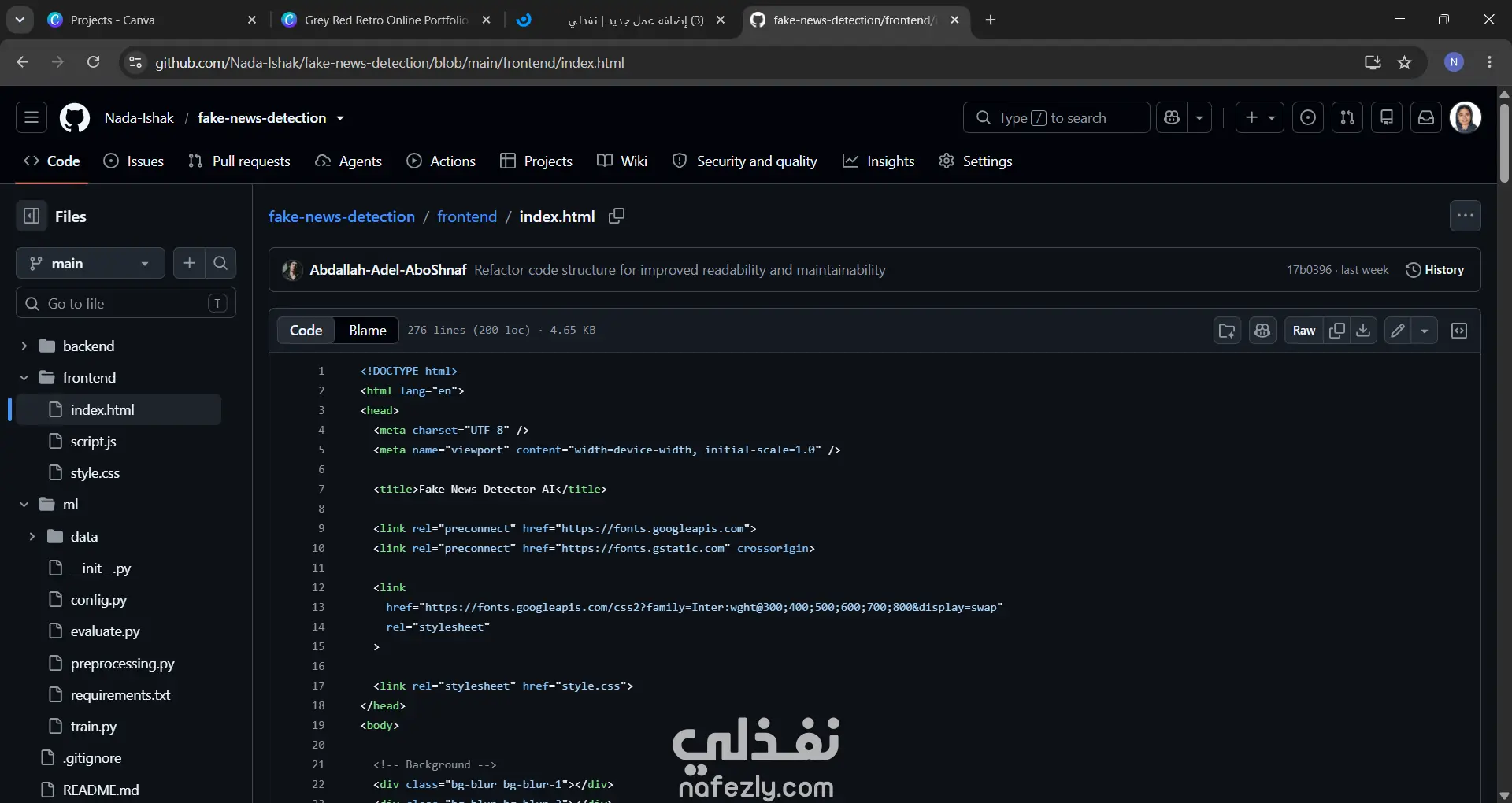
Task: Open Chrome profile N avatar
Action: click(1455, 62)
